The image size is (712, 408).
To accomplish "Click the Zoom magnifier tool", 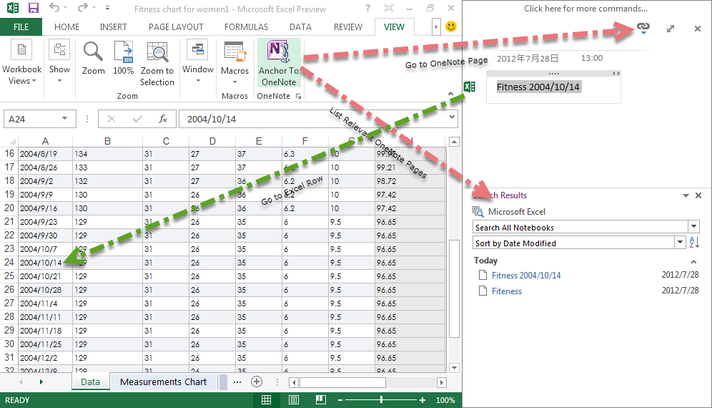I will tap(93, 59).
